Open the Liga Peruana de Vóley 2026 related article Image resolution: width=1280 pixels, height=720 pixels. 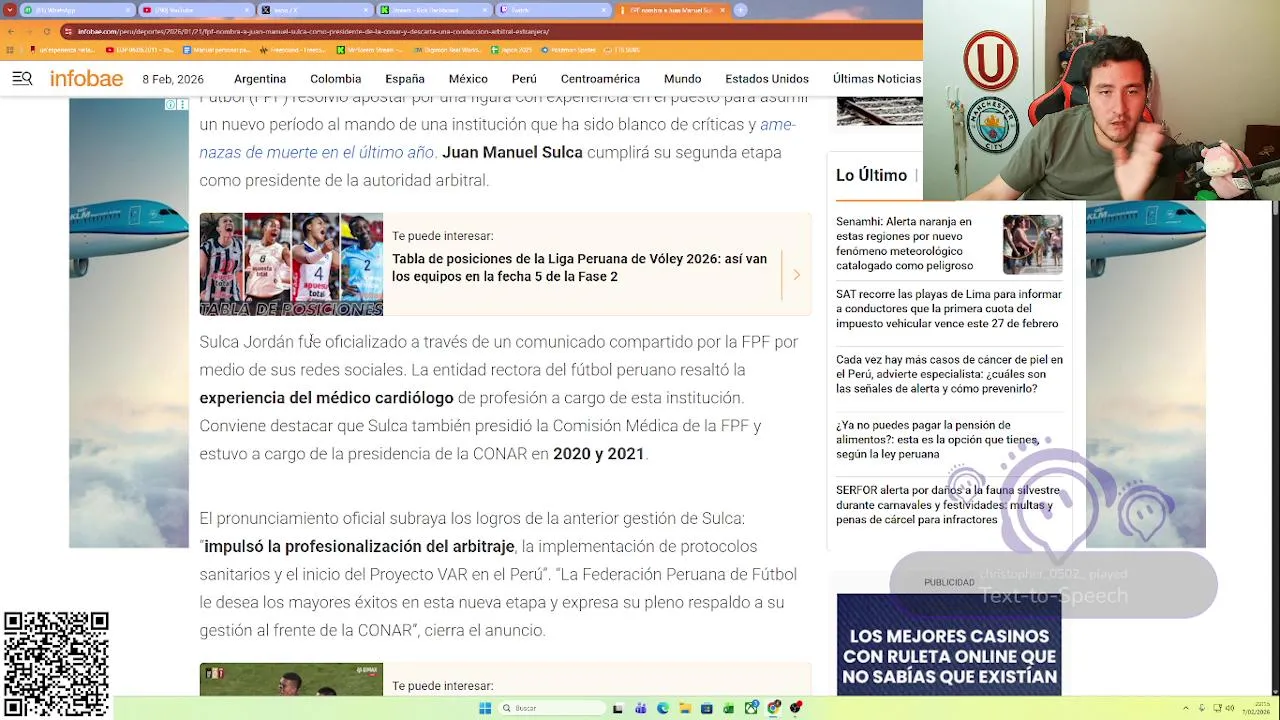pos(580,267)
